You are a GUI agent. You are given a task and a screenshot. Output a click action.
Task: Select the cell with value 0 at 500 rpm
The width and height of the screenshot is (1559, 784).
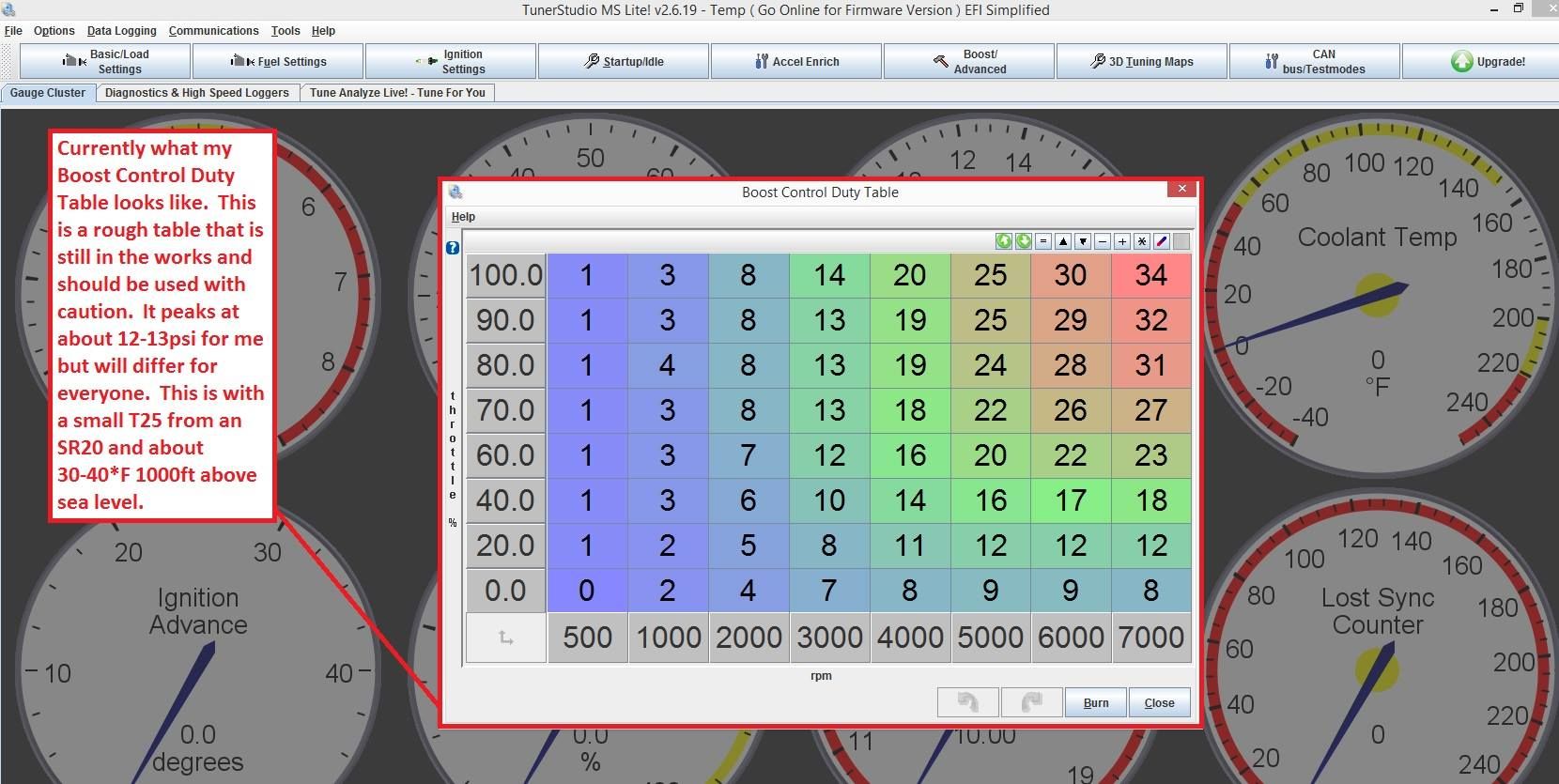click(587, 591)
